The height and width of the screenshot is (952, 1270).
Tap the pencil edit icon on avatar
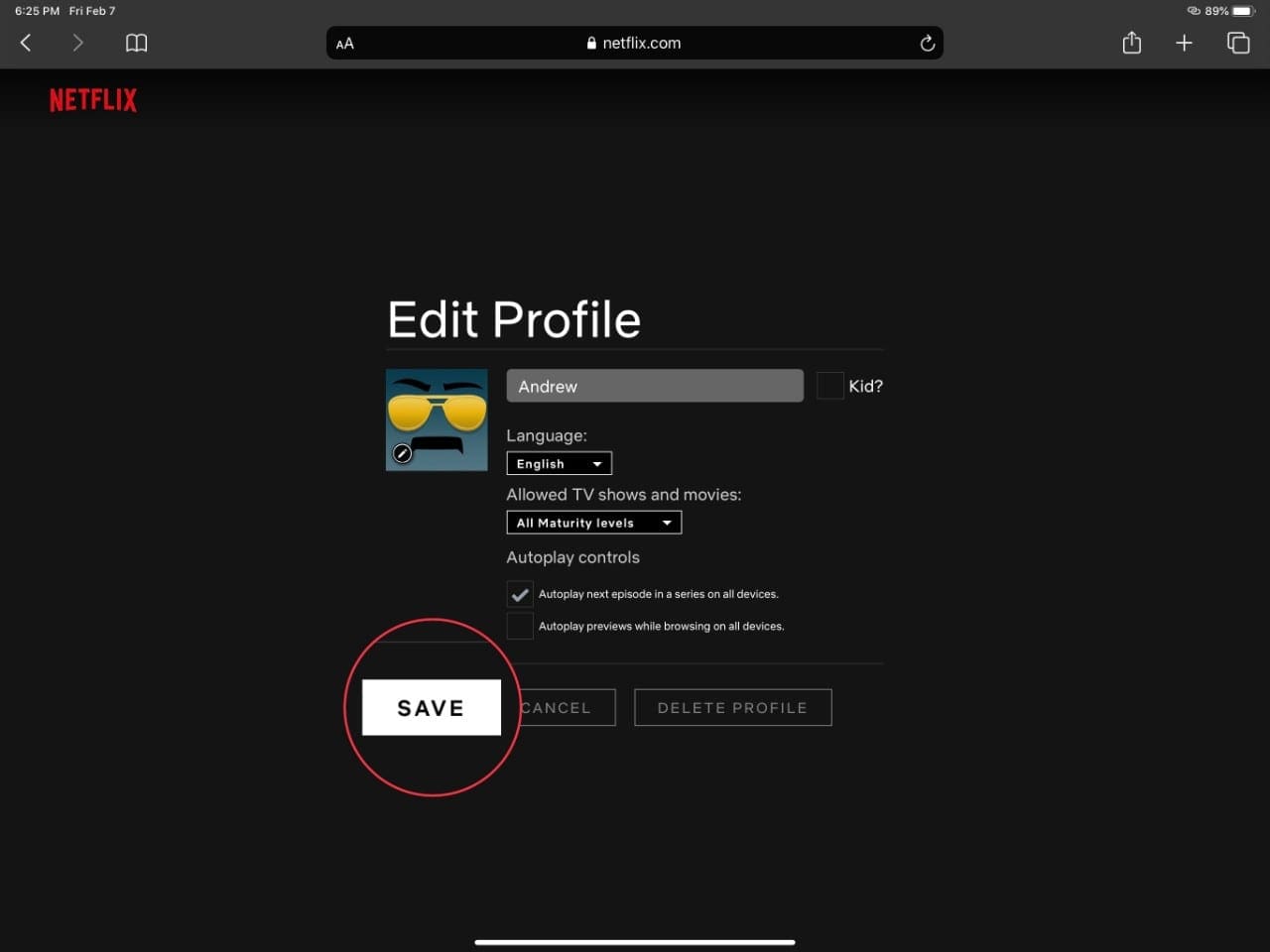point(402,453)
